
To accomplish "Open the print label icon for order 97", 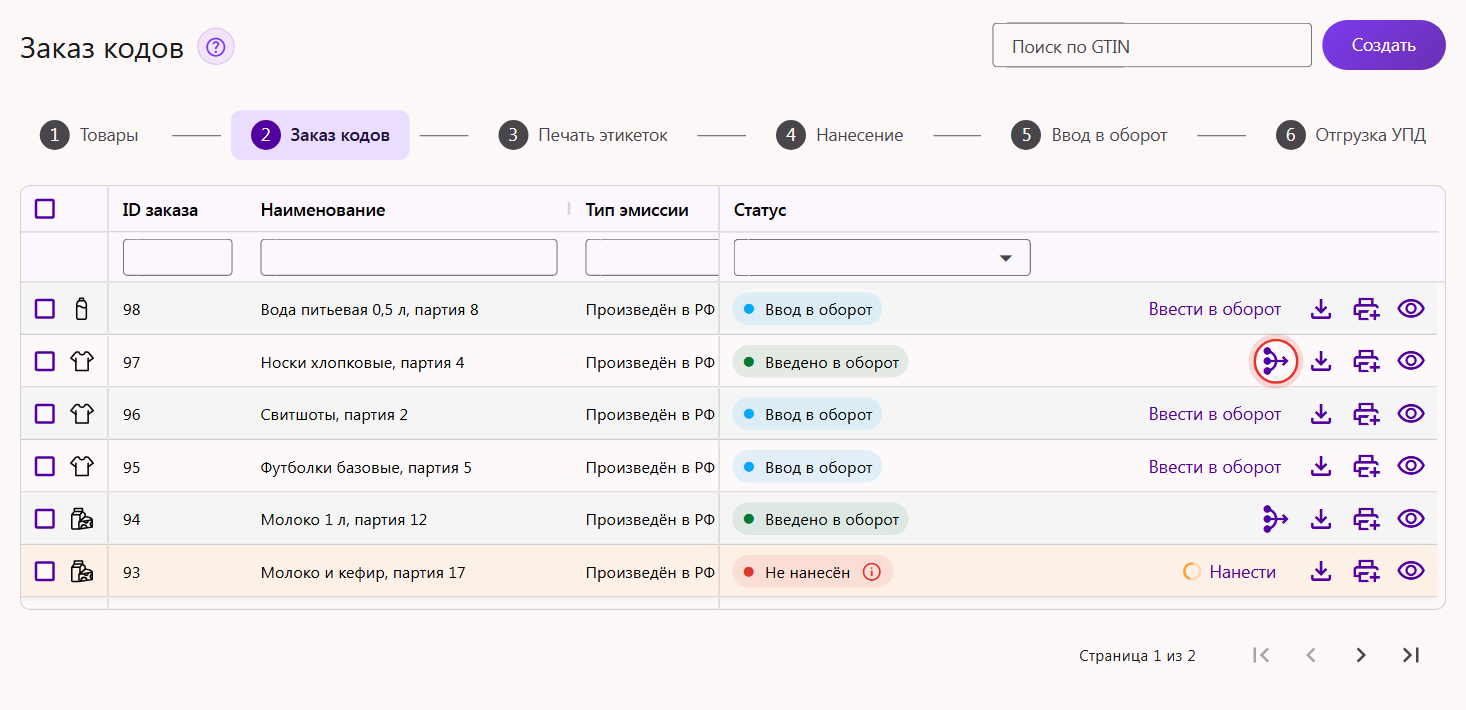I will (1366, 361).
